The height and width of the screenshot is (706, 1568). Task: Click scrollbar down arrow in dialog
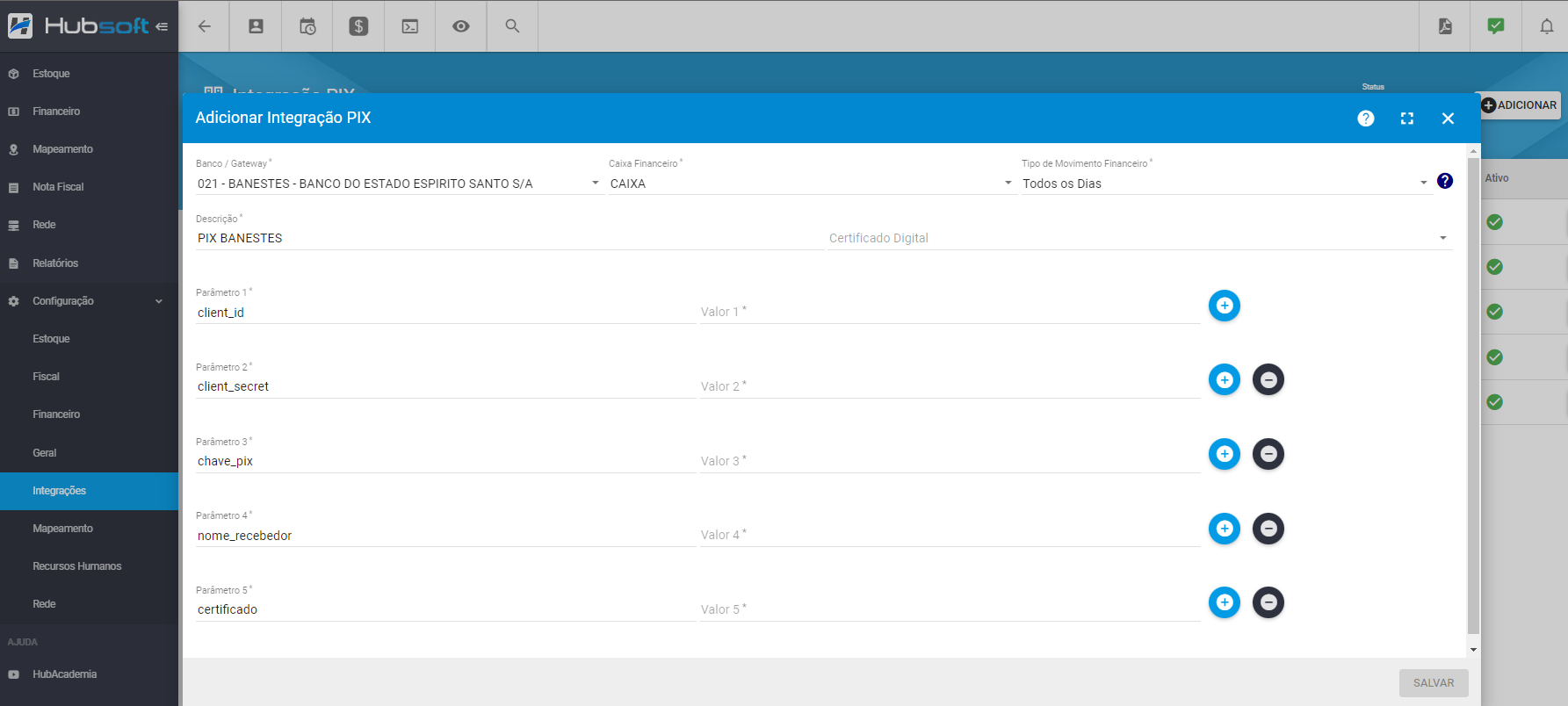[1473, 650]
